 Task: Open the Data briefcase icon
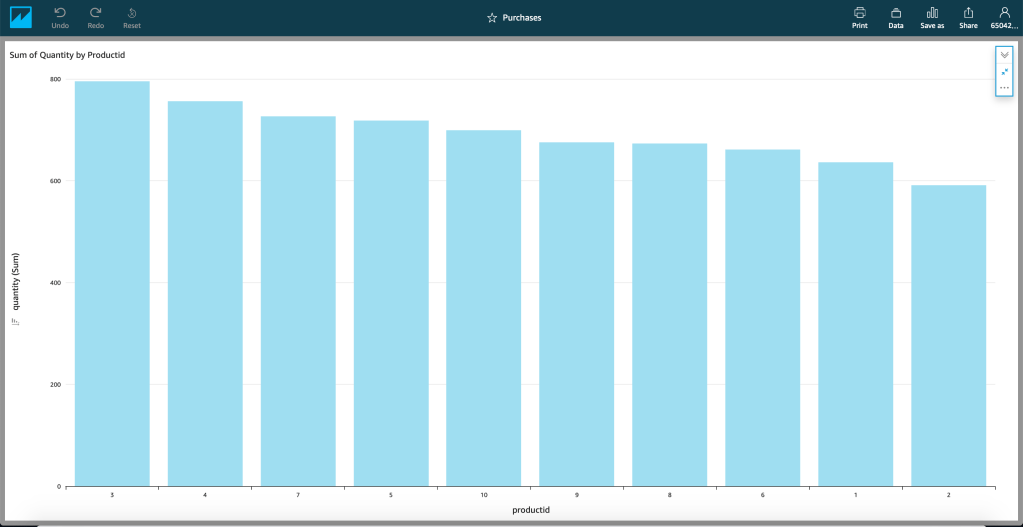tap(896, 13)
